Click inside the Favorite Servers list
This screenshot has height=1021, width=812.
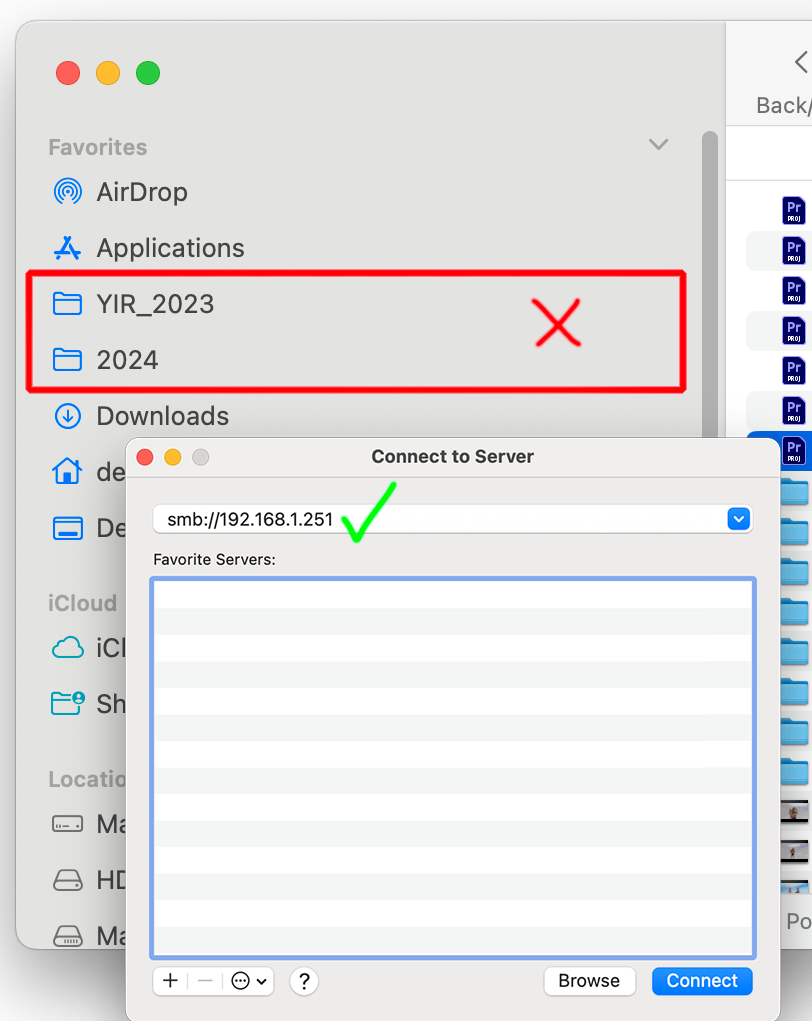point(453,768)
